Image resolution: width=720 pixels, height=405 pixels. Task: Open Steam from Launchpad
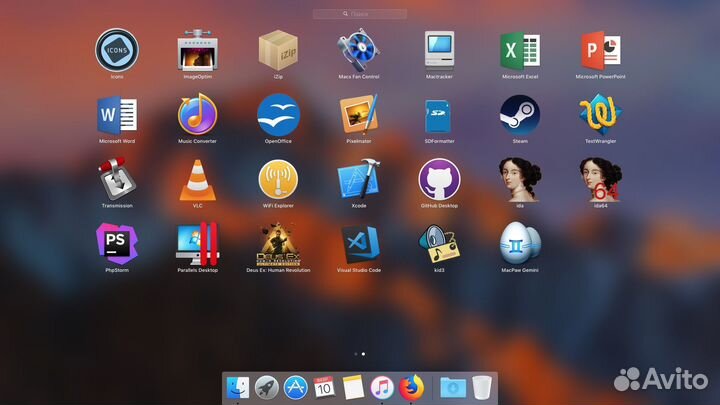520,114
